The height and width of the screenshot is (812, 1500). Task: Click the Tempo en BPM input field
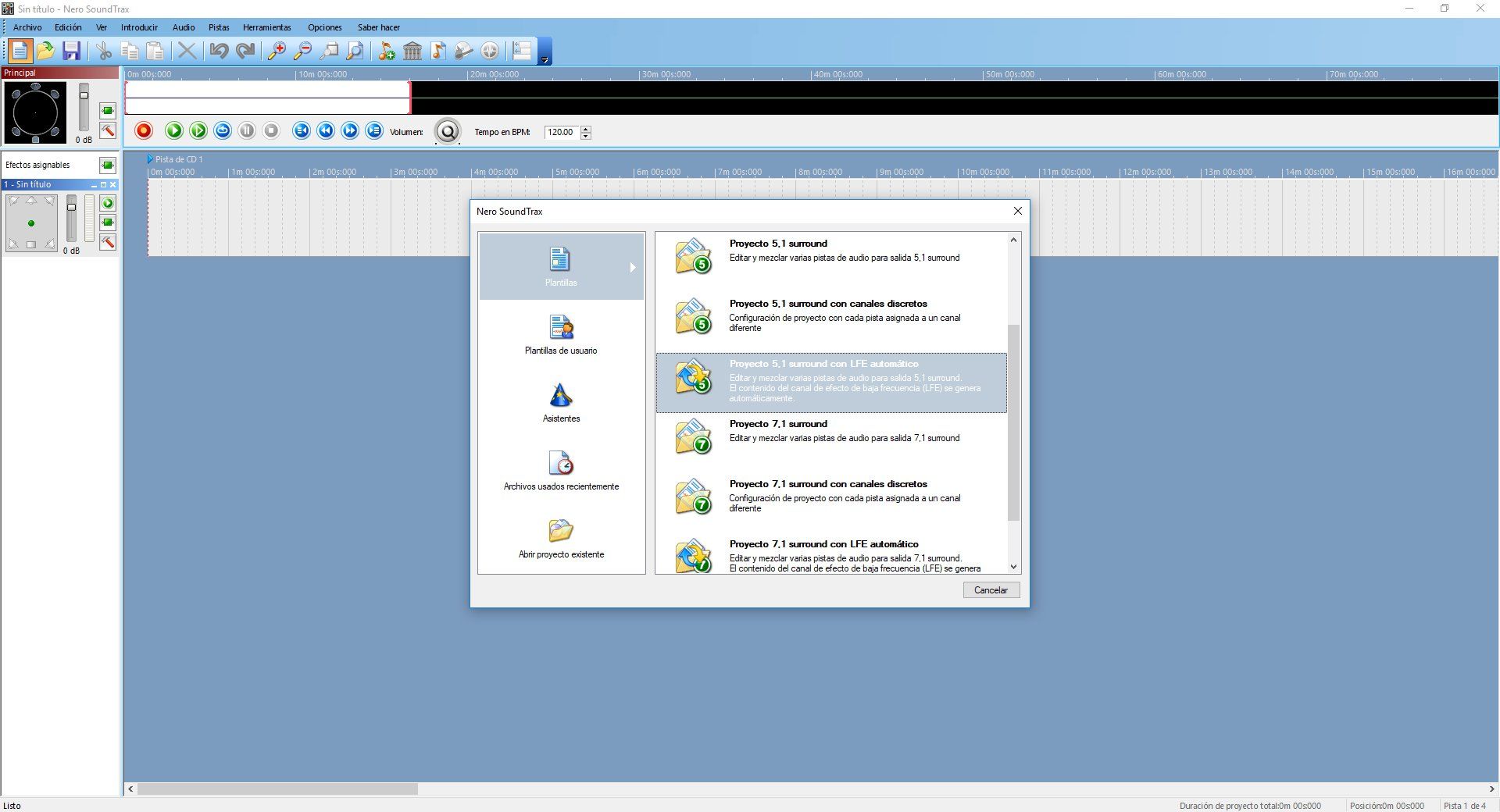click(x=562, y=132)
